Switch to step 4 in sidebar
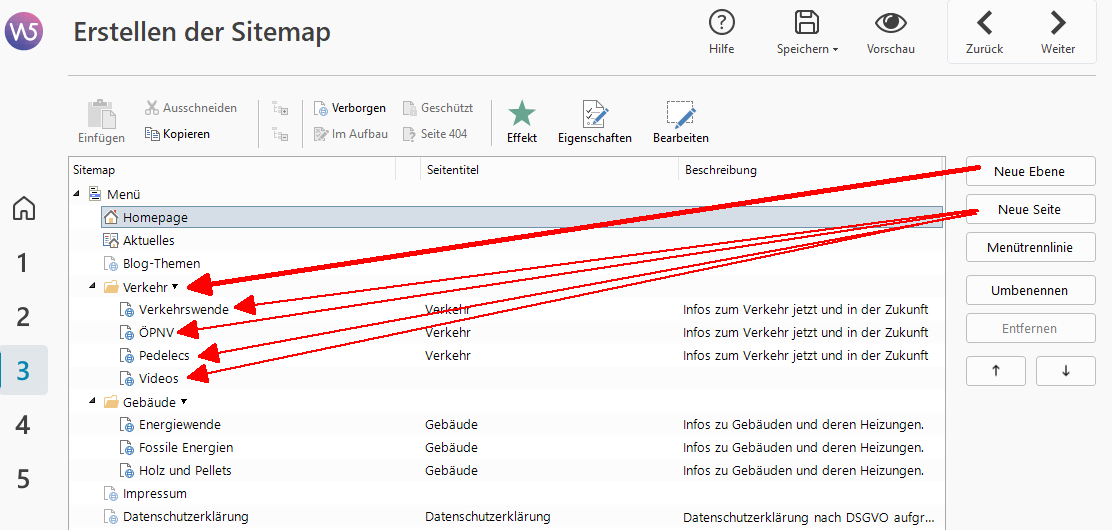Viewport: 1112px width, 530px height. click(x=24, y=425)
